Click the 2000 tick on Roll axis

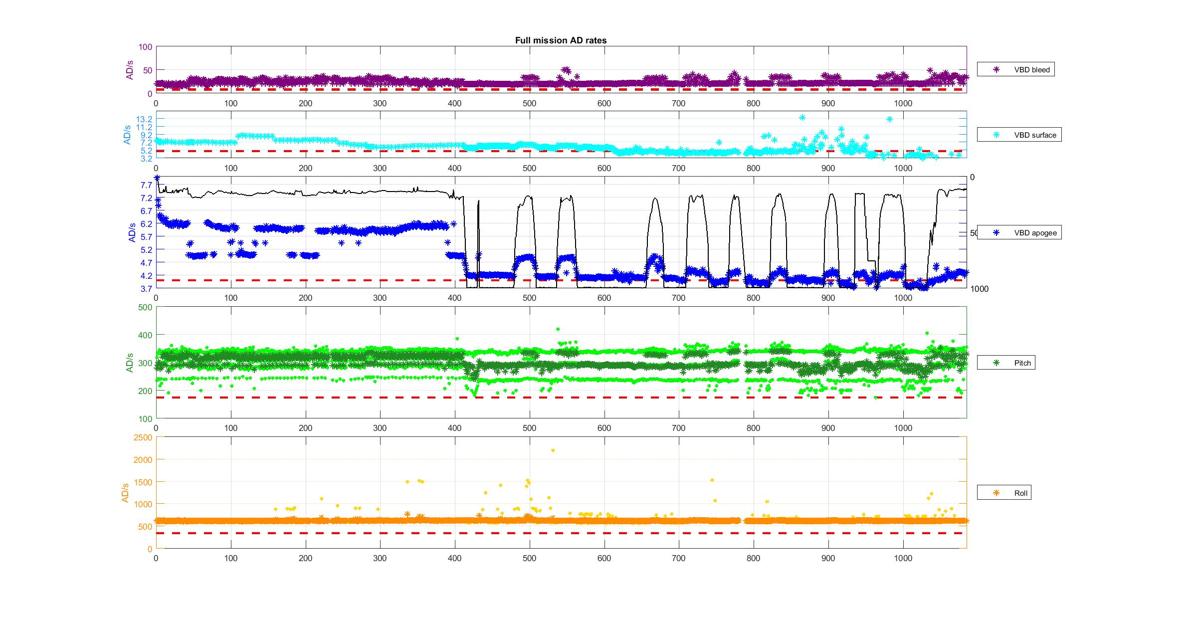pos(143,460)
